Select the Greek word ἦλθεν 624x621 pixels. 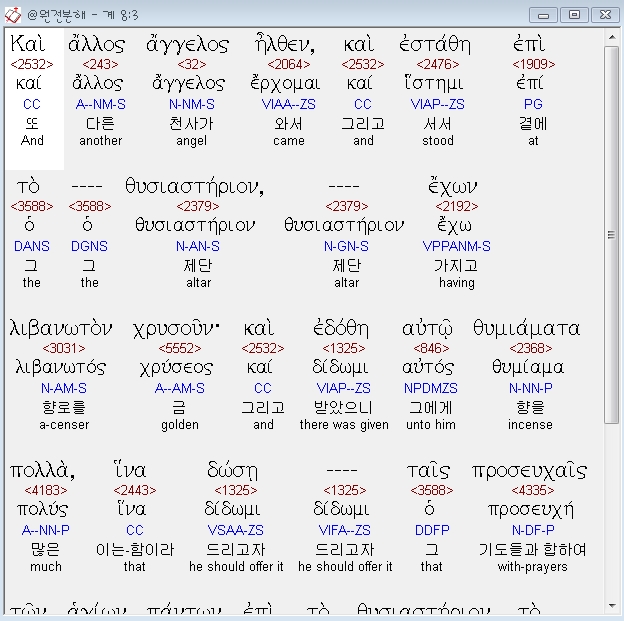[285, 43]
